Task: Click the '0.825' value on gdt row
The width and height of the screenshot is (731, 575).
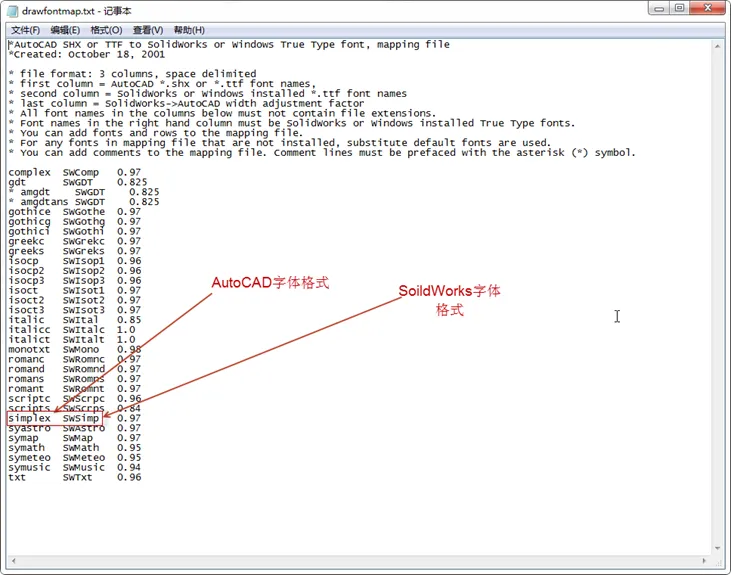Action: (132, 182)
